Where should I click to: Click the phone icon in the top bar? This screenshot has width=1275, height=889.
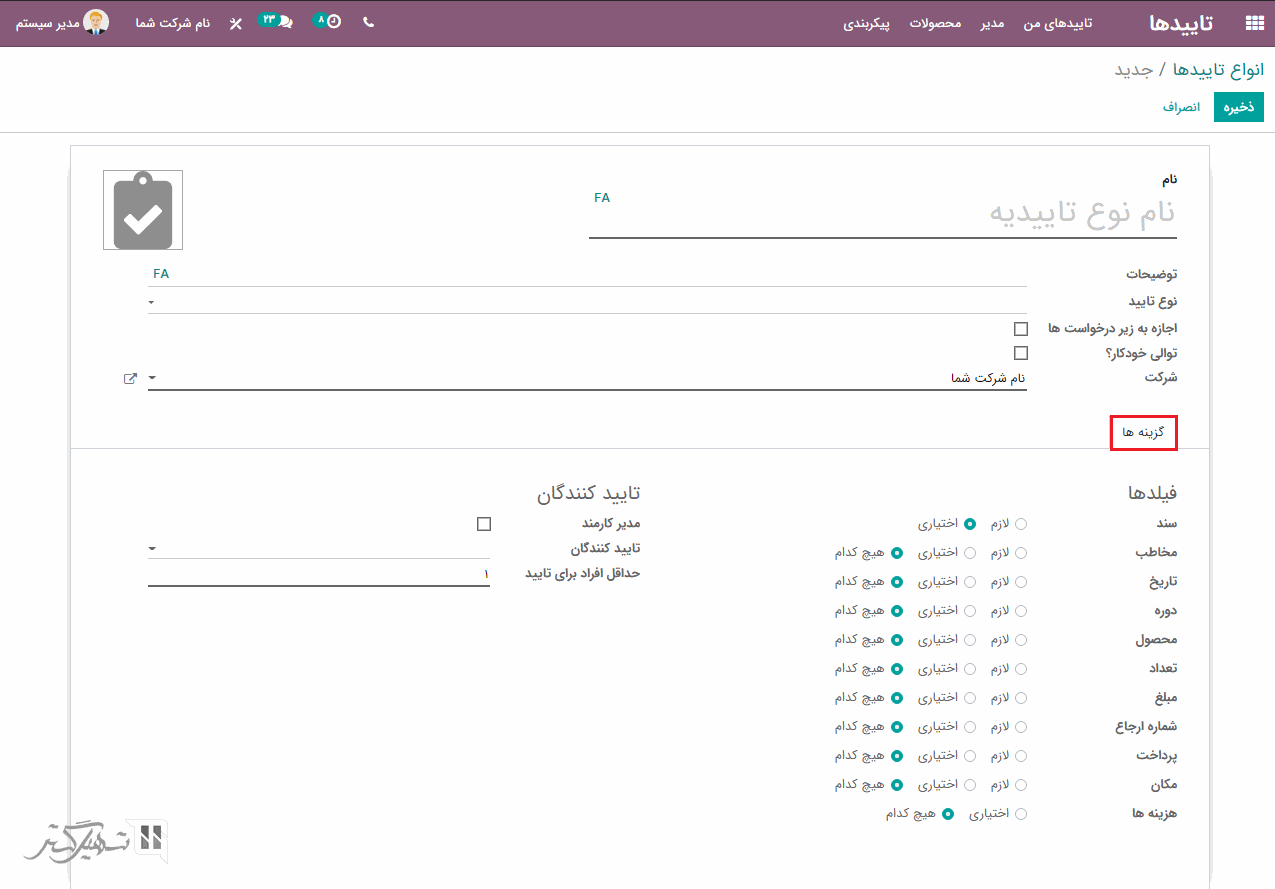(x=368, y=22)
